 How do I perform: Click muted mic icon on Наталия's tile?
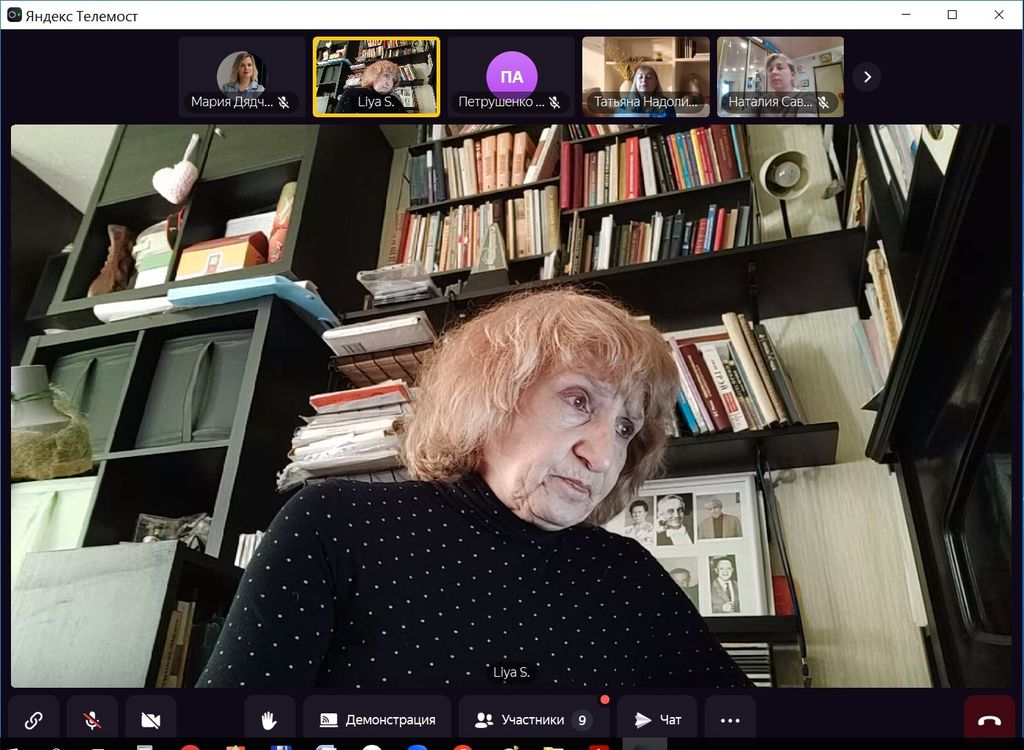tap(823, 102)
